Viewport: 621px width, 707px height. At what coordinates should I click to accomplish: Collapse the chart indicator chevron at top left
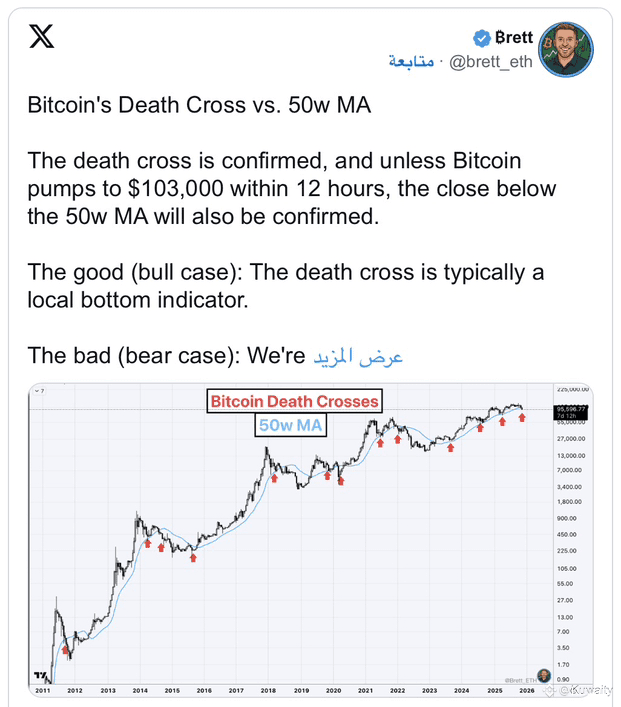(37, 391)
